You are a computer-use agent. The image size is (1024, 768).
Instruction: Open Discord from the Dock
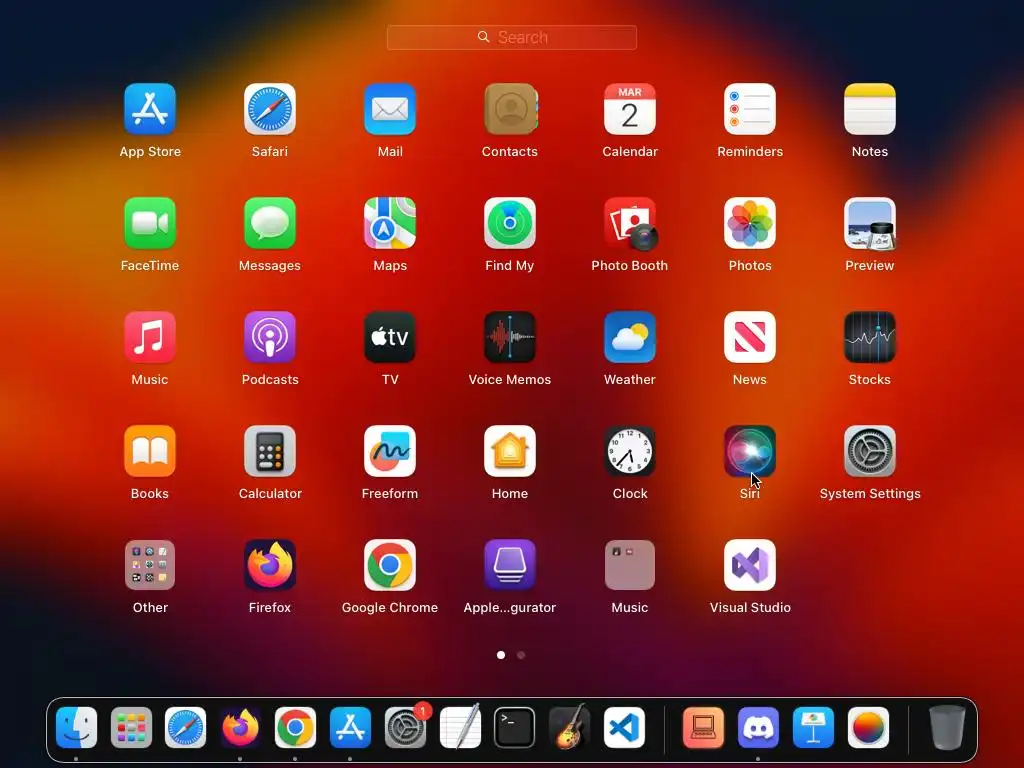tap(758, 728)
